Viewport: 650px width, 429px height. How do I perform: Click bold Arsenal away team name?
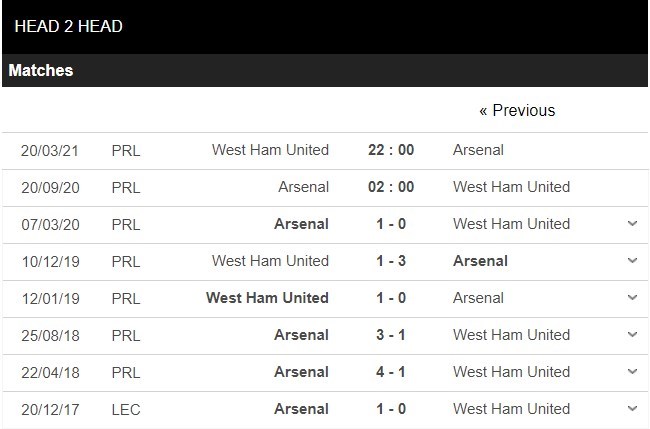pos(480,261)
